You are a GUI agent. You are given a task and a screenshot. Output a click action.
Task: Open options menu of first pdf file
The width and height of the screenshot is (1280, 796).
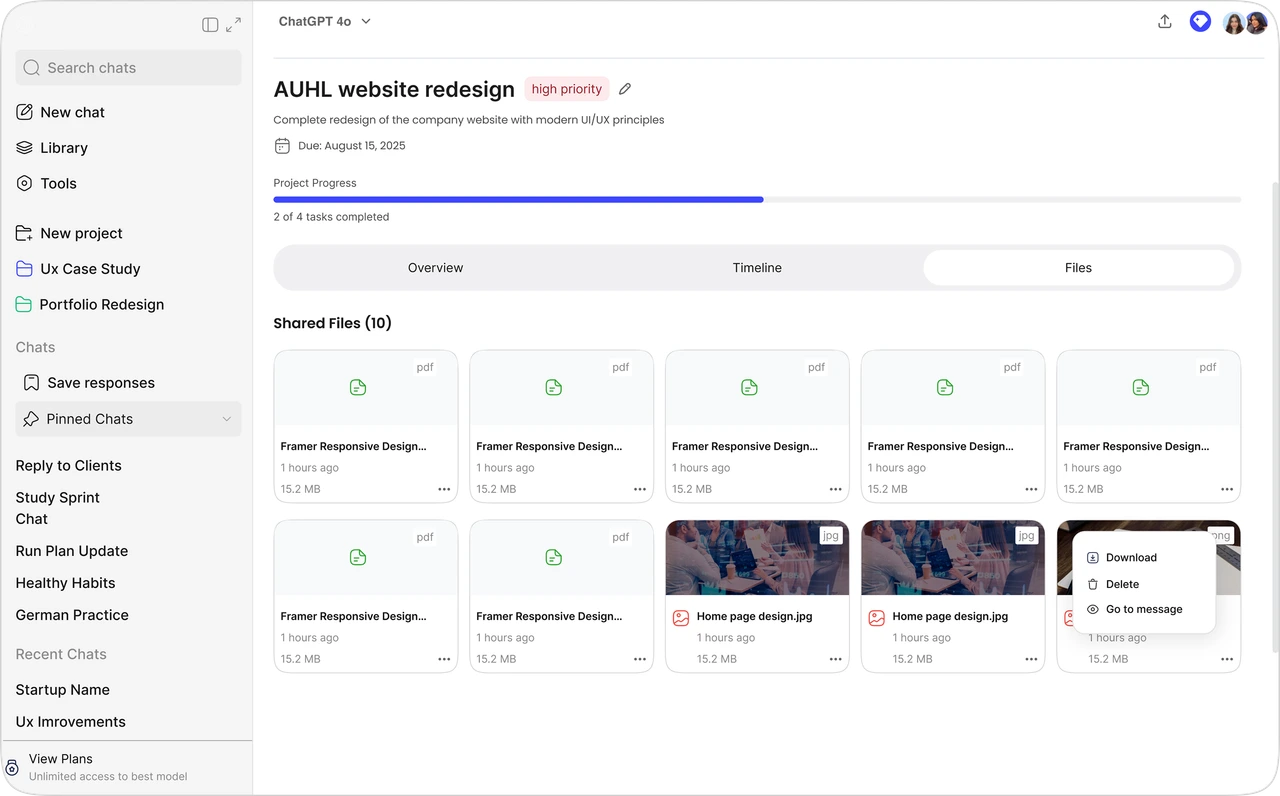pos(444,489)
